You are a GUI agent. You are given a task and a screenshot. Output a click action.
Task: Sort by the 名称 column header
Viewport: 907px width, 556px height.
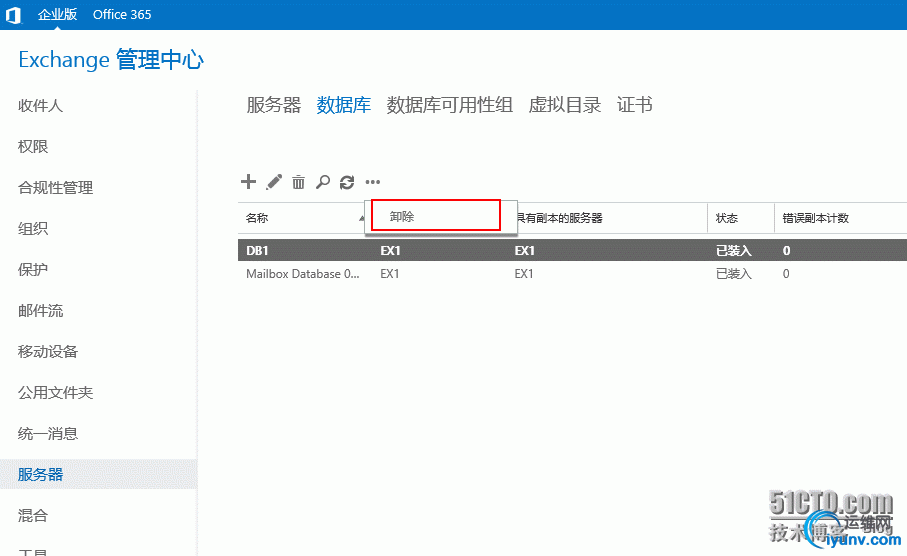point(257,218)
